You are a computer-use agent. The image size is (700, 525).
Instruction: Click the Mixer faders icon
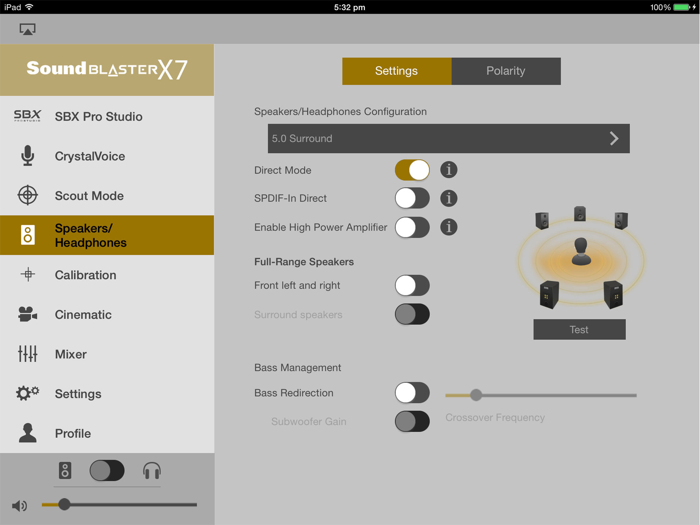28,354
